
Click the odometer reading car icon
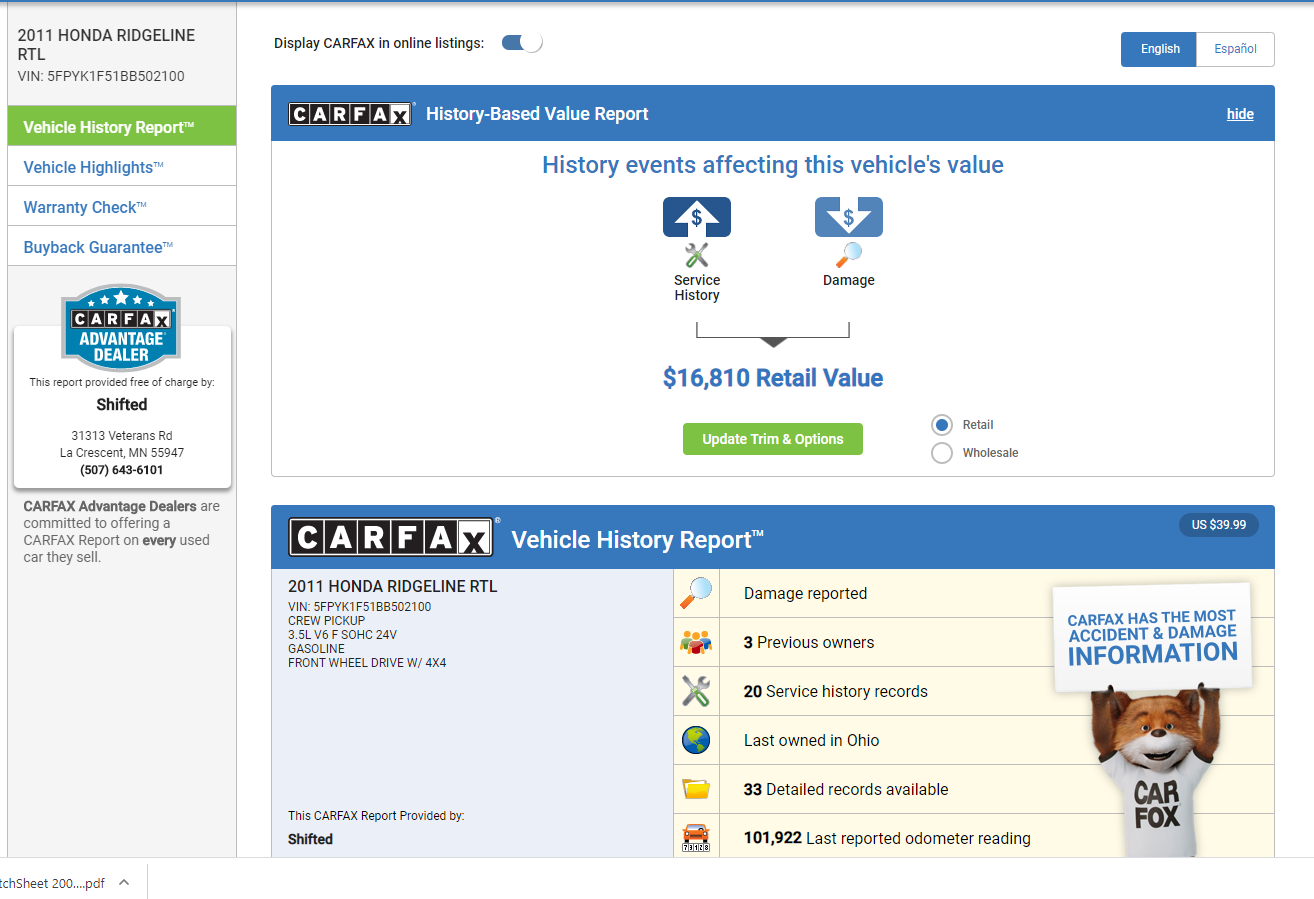pos(696,838)
